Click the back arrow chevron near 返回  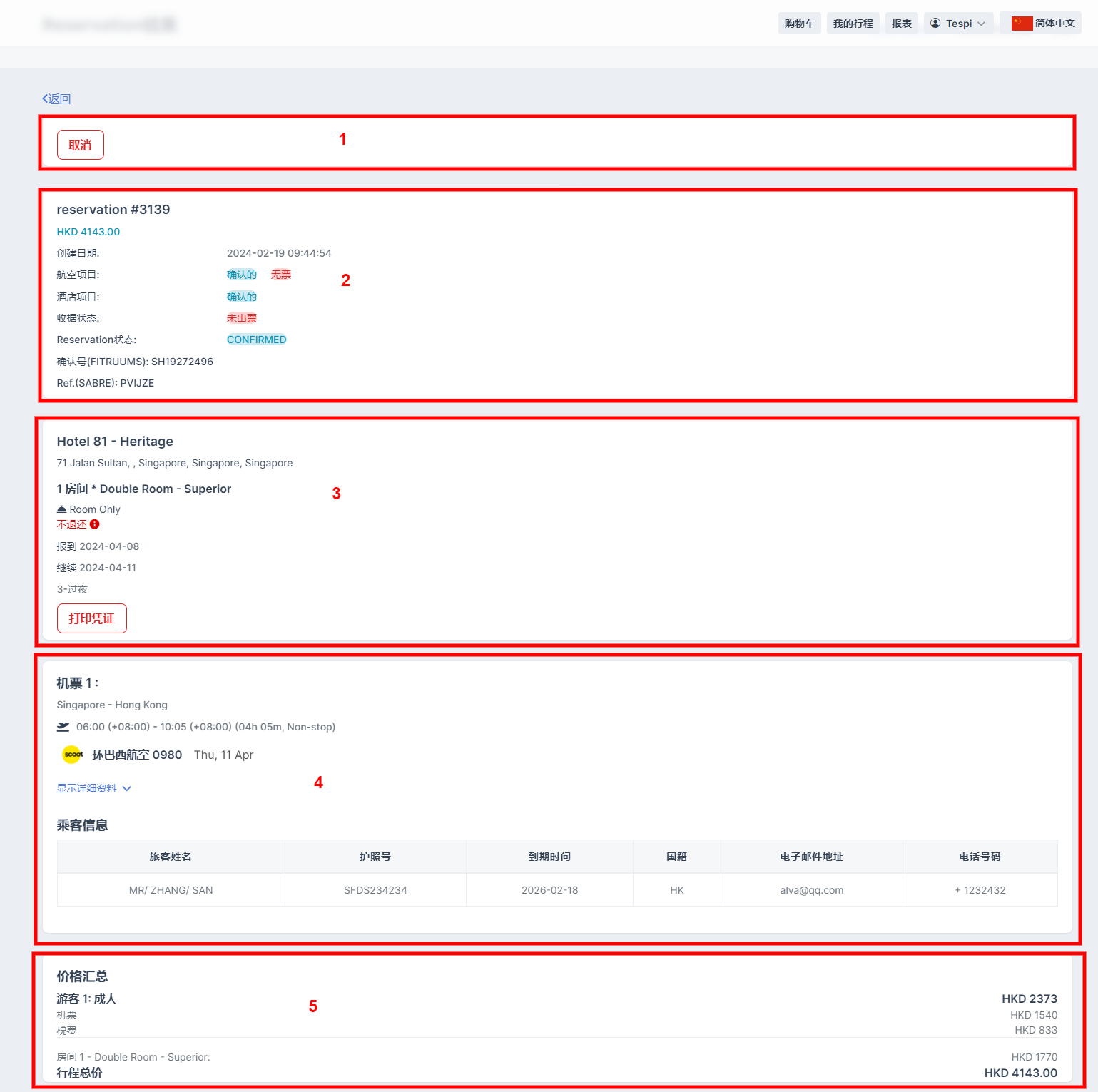pos(45,98)
